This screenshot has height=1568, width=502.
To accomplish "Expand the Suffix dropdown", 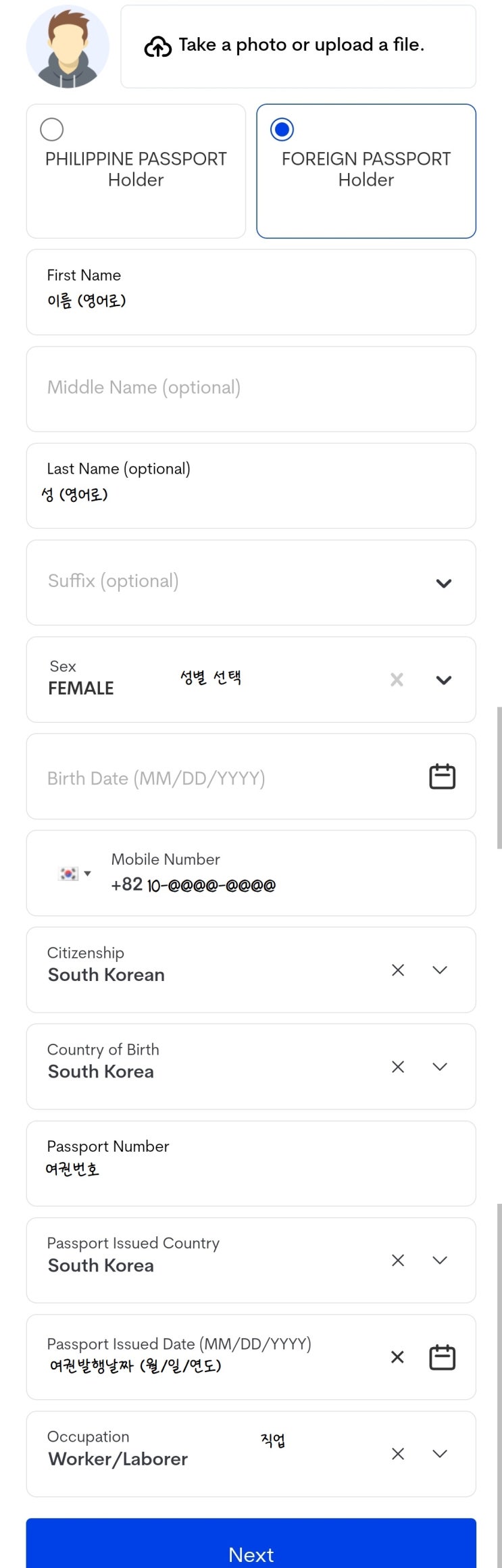I will coord(443,583).
